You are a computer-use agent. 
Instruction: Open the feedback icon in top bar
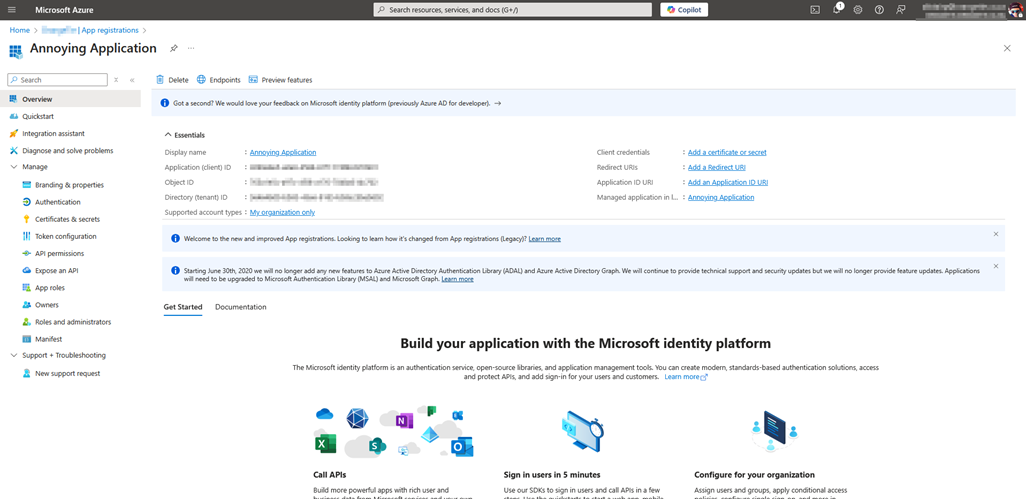[901, 10]
